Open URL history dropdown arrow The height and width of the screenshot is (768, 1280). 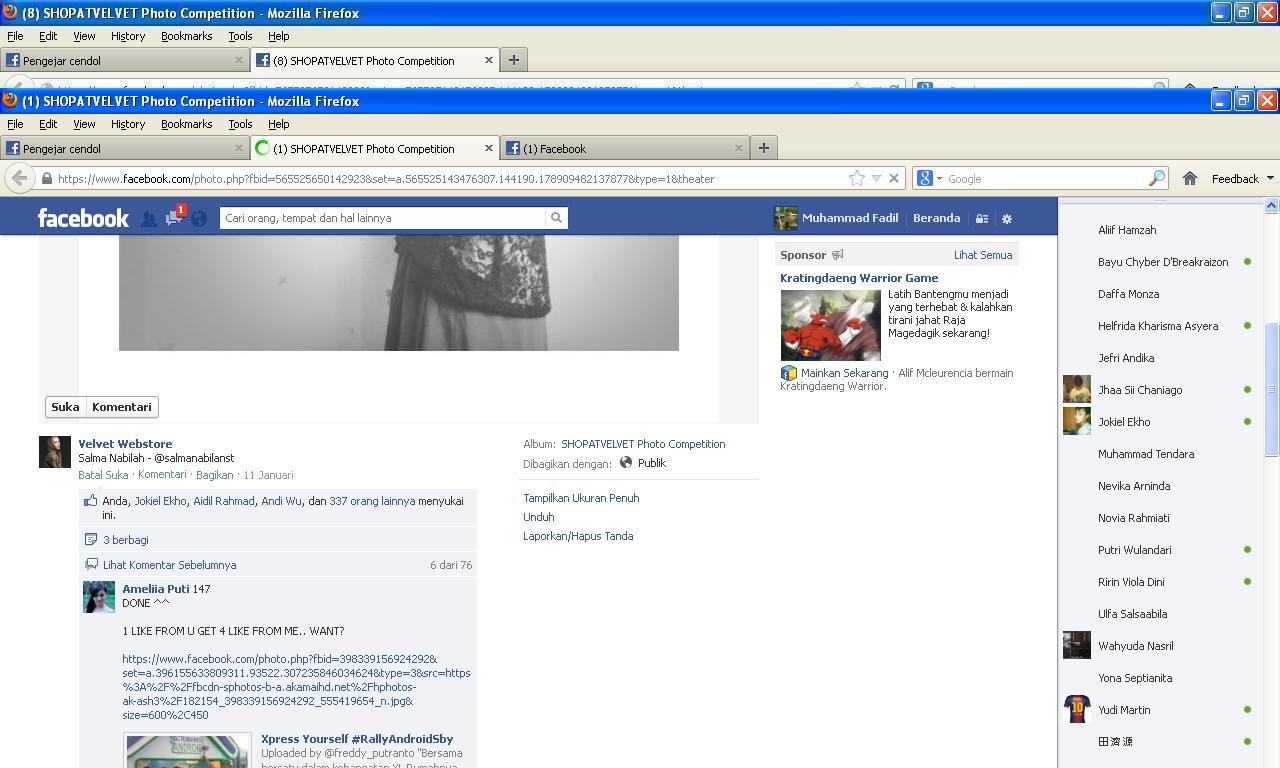point(876,178)
